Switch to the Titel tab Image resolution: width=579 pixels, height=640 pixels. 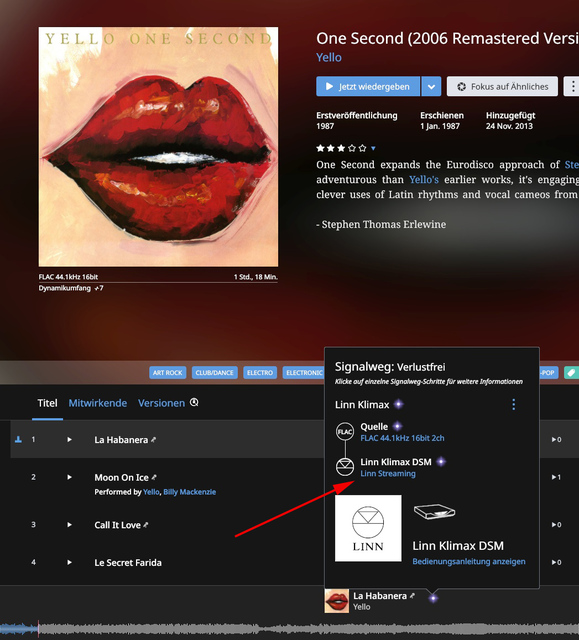(47, 403)
